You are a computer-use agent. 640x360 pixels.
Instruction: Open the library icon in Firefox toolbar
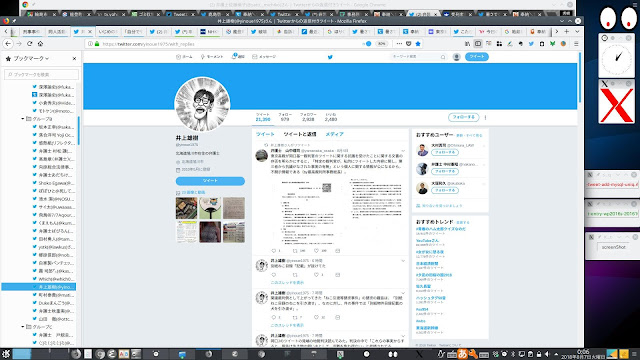tap(467, 44)
